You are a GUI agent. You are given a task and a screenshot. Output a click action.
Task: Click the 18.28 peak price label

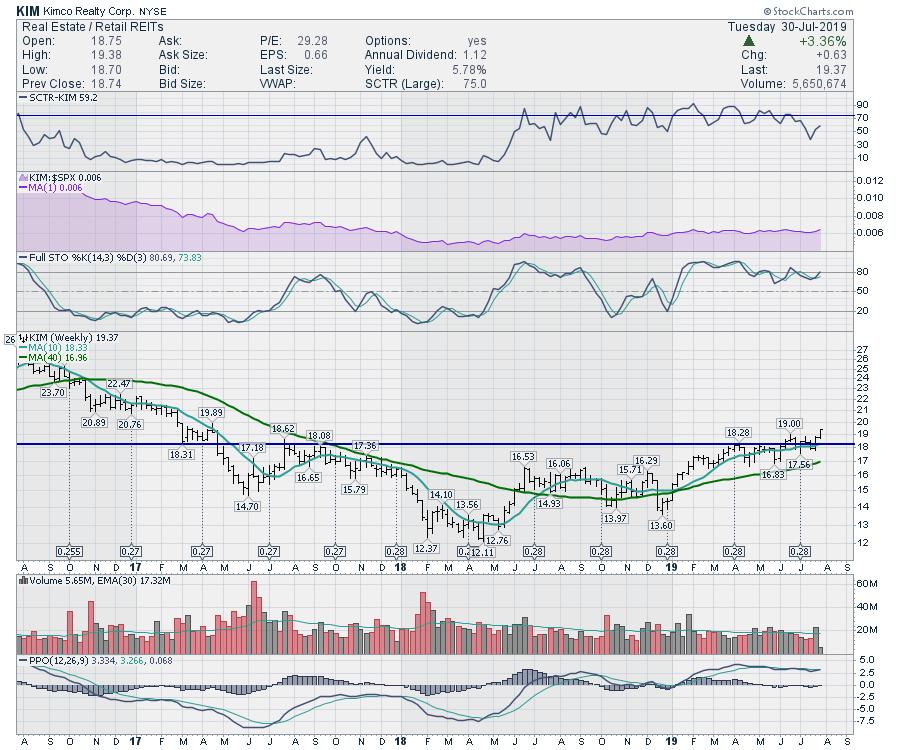pyautogui.click(x=738, y=432)
